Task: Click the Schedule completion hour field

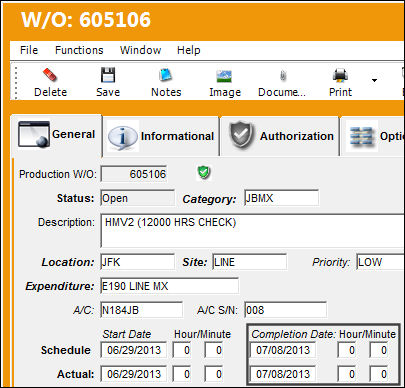Action: 346,350
